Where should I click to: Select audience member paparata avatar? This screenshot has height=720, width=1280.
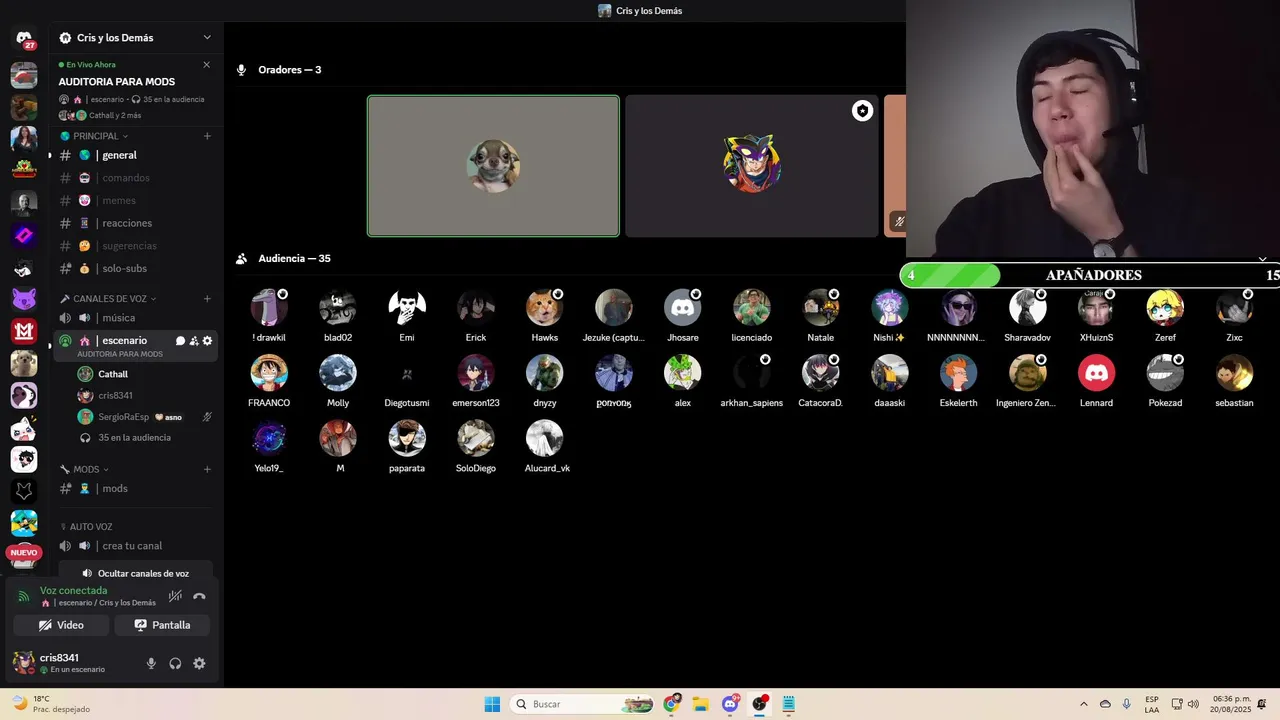click(x=407, y=438)
